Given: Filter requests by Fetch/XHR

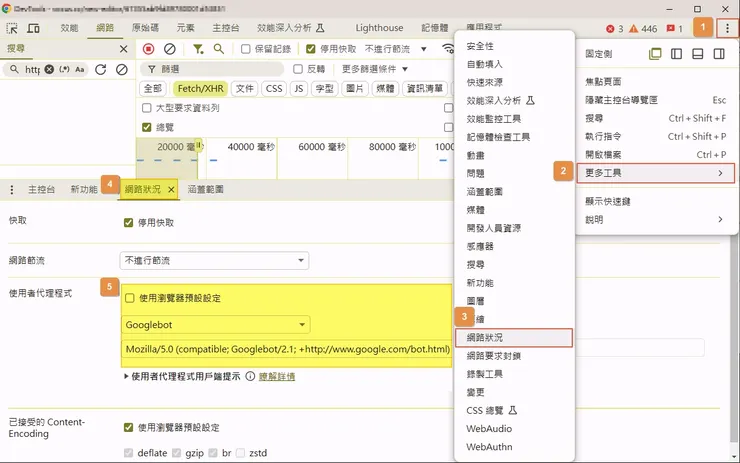Looking at the screenshot, I should coord(201,89).
